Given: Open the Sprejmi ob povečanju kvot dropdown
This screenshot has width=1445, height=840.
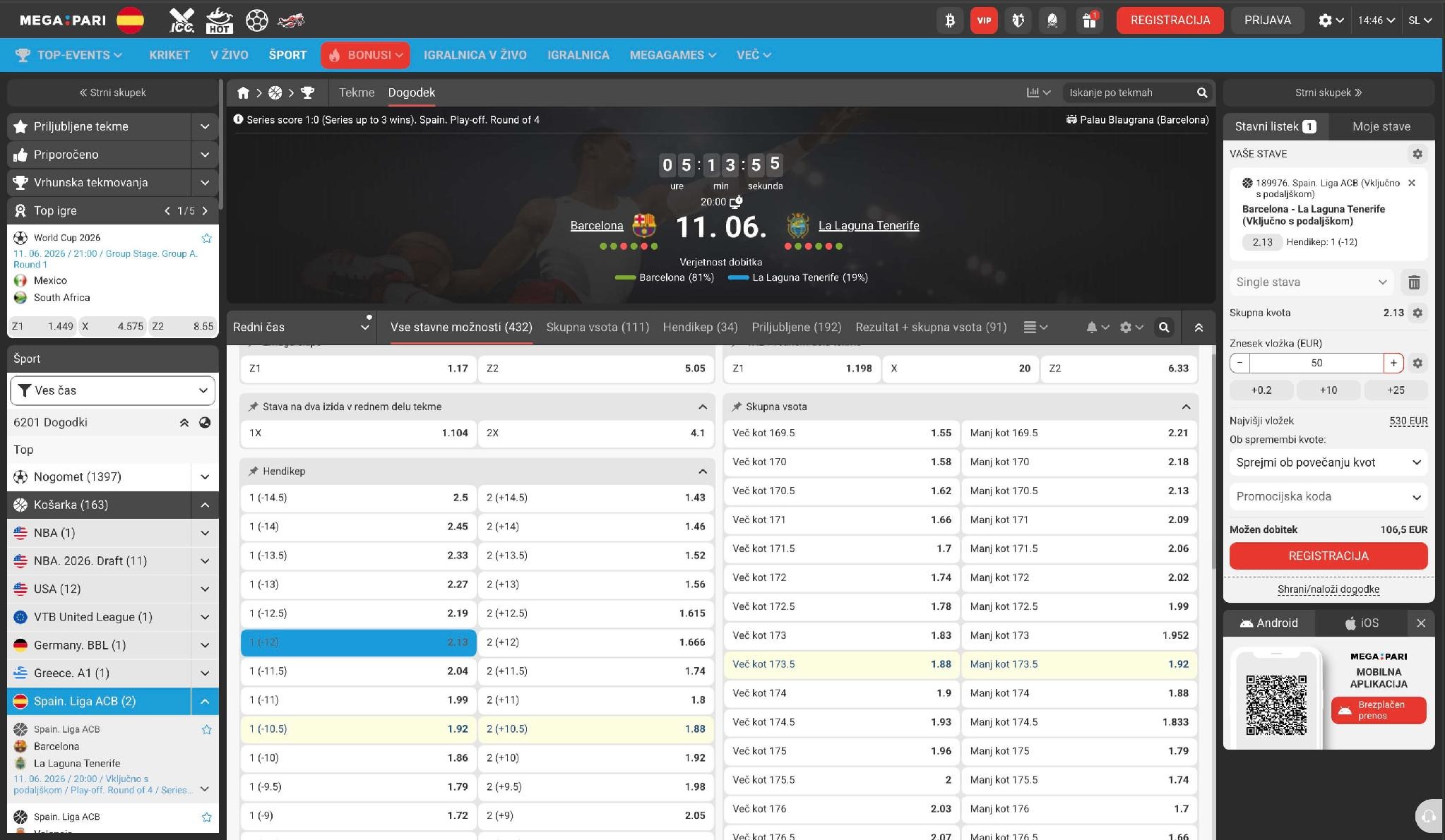Looking at the screenshot, I should [x=1328, y=462].
